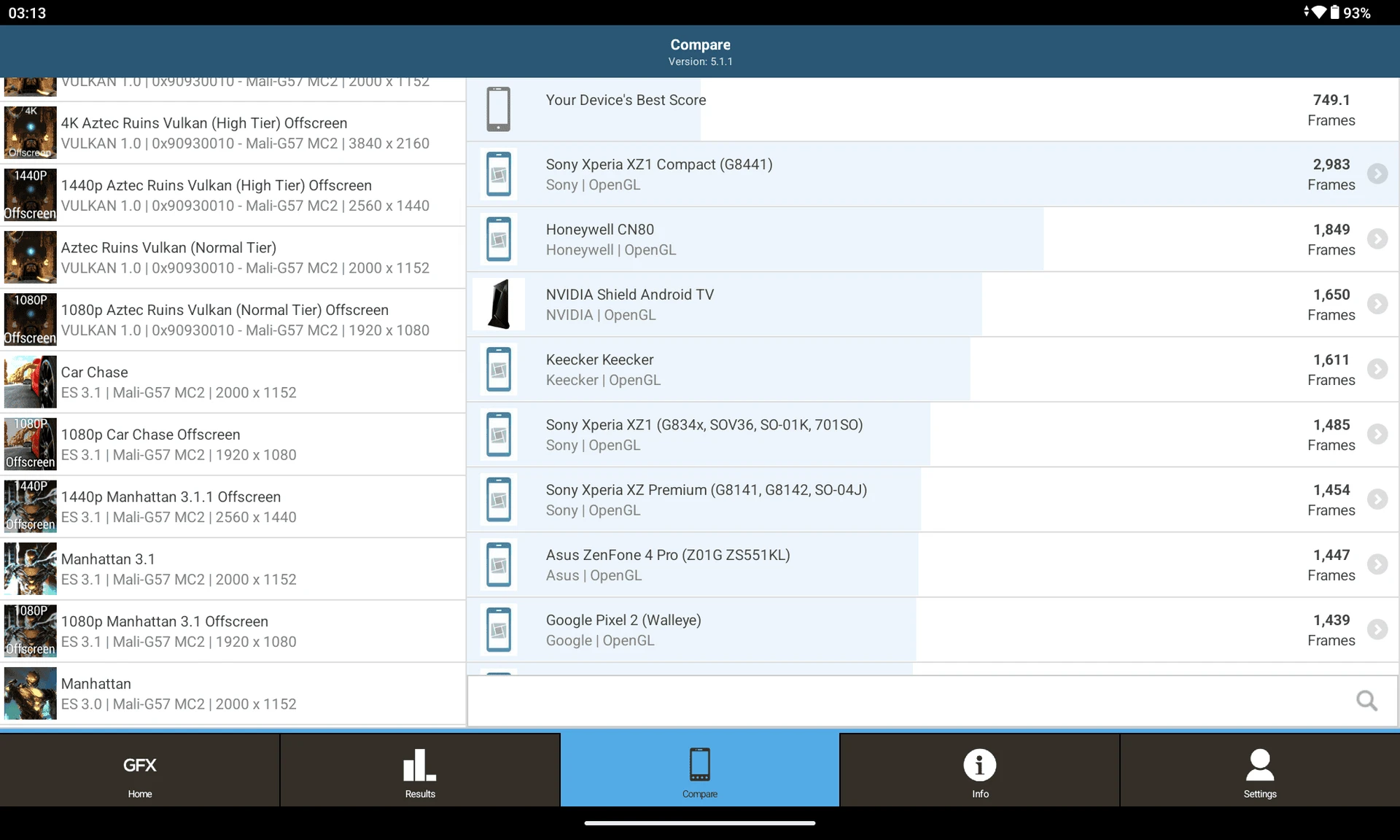The height and width of the screenshot is (840, 1400).
Task: Tap the search magnifier icon
Action: coord(1366,701)
